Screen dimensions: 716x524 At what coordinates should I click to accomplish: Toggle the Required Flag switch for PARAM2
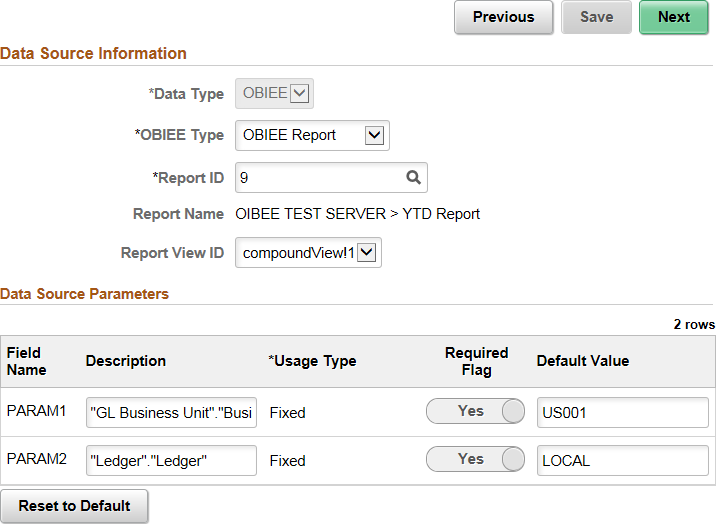(475, 459)
